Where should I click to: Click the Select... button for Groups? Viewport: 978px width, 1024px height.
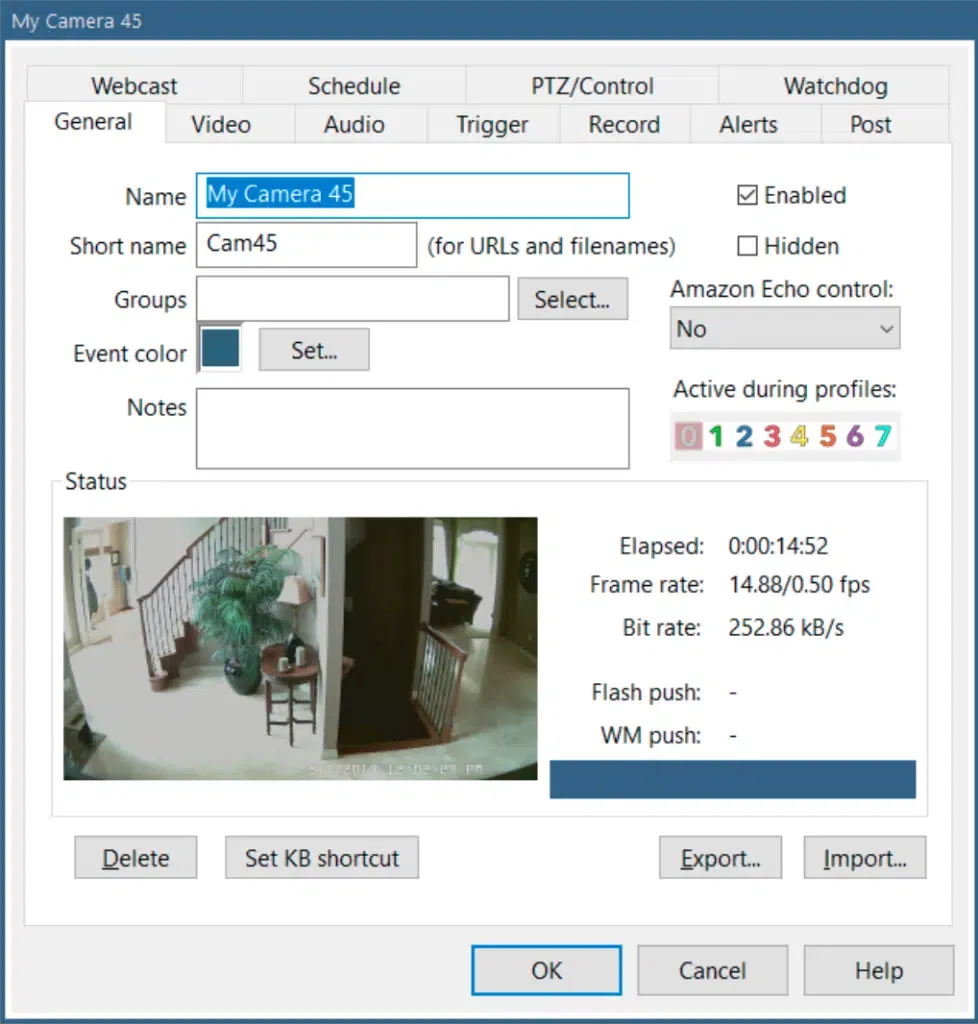click(x=572, y=300)
